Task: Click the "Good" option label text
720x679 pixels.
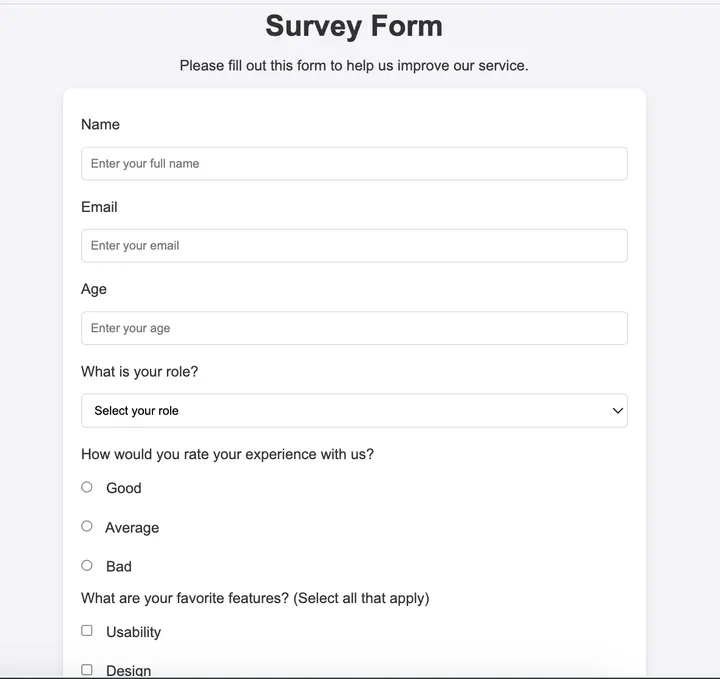Action: click(124, 488)
